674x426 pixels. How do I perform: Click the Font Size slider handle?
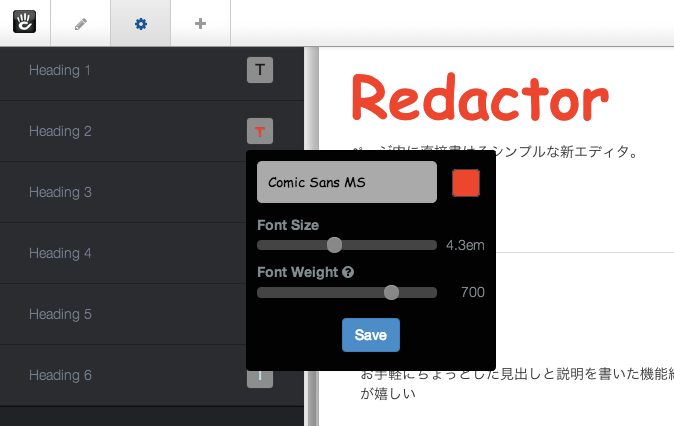point(335,245)
